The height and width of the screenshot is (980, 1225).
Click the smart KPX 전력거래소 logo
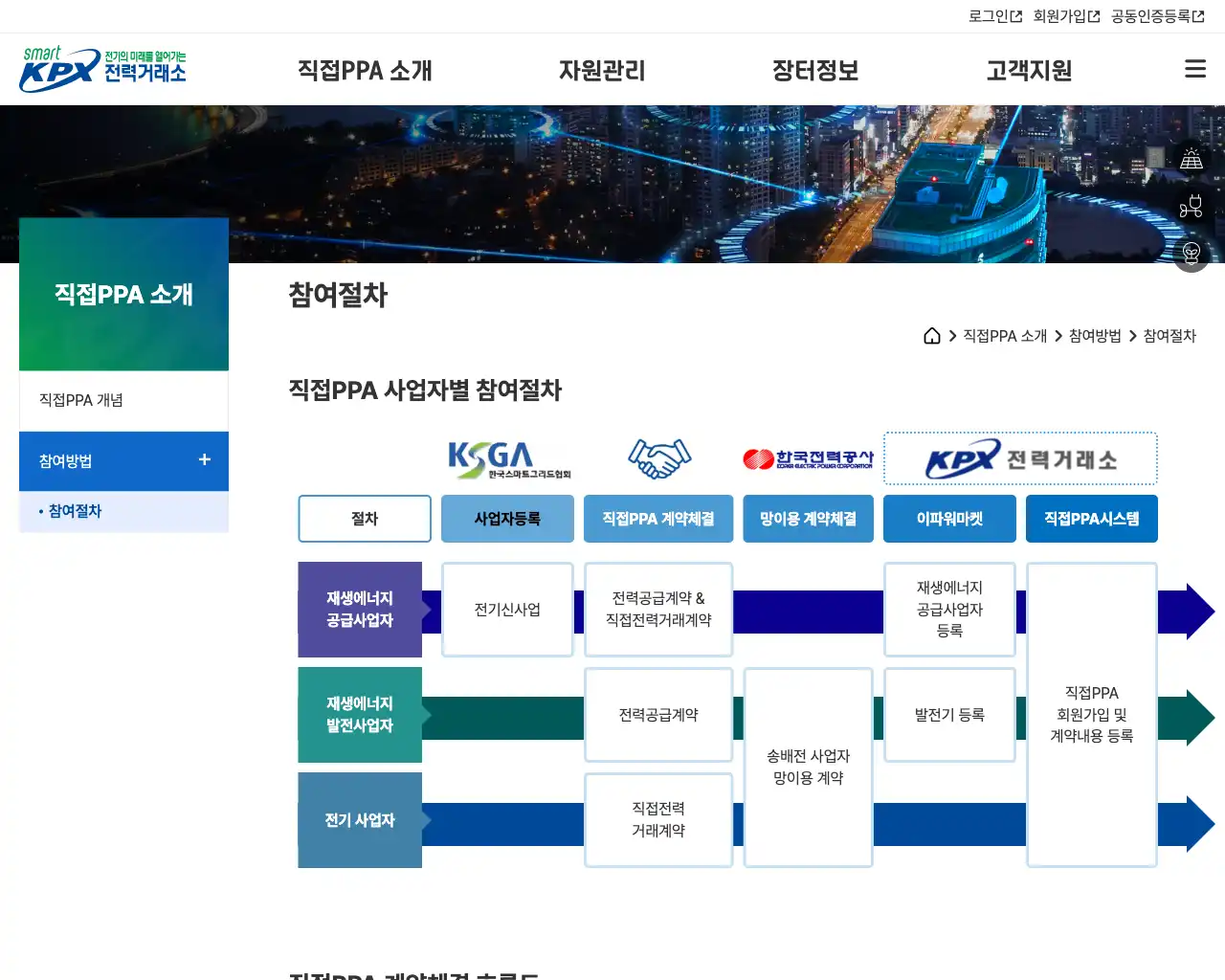coord(99,68)
